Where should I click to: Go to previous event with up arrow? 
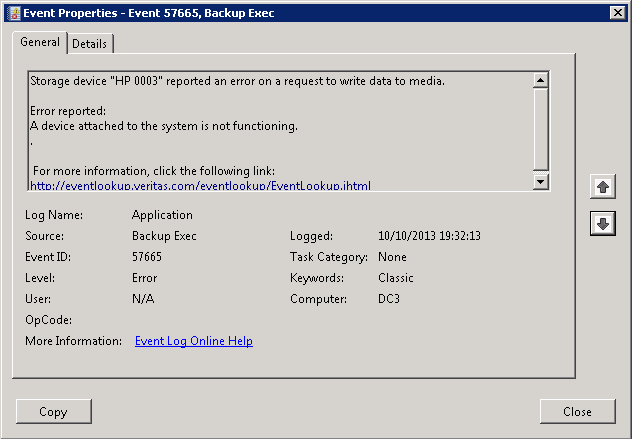(x=603, y=187)
